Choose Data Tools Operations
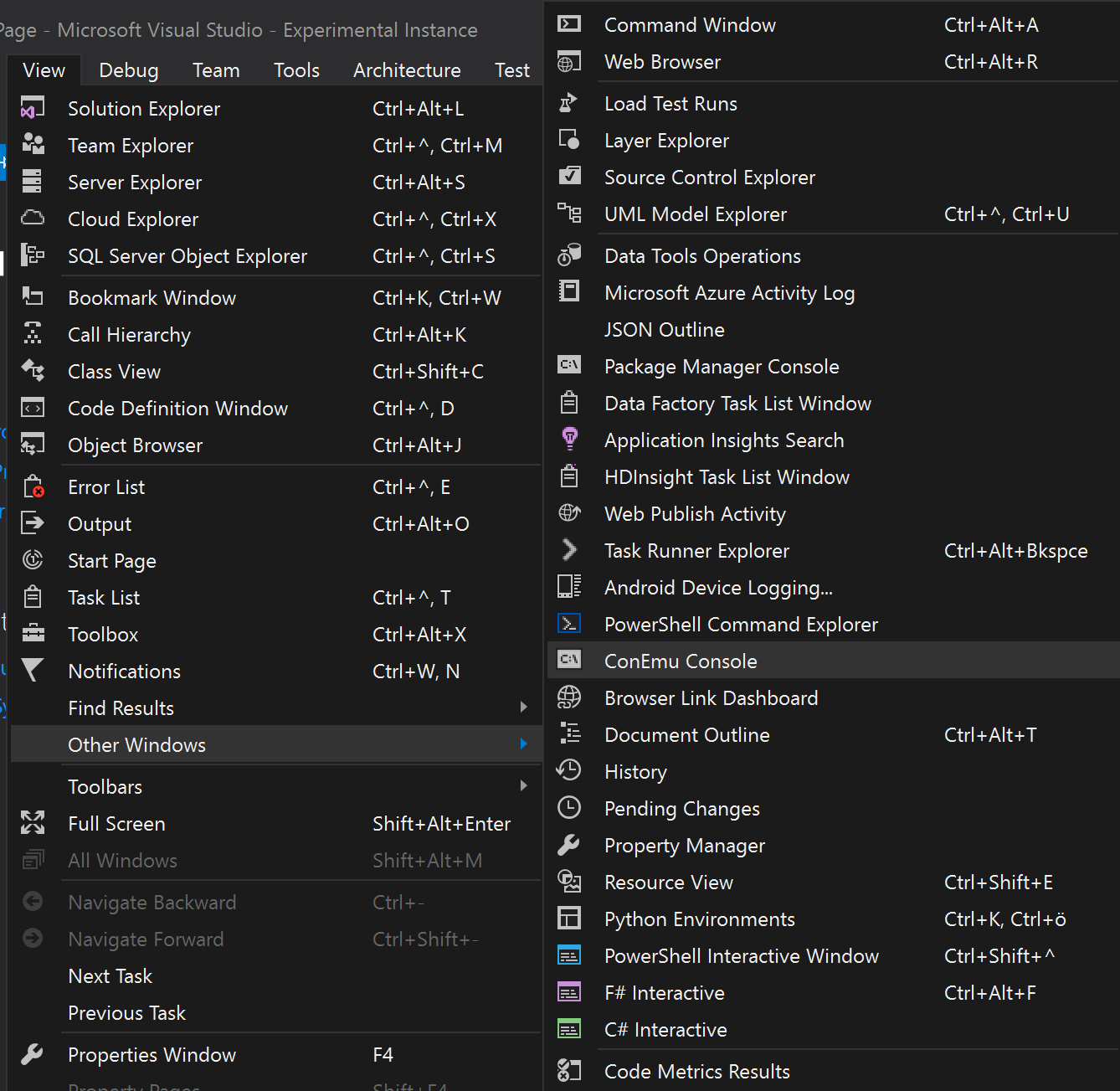The width and height of the screenshot is (1120, 1091). (833, 256)
